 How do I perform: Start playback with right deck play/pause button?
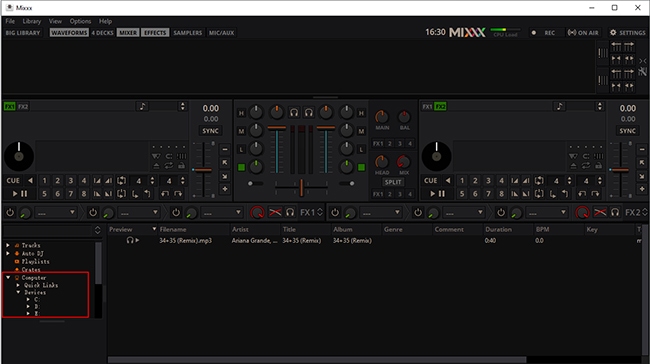click(437, 193)
